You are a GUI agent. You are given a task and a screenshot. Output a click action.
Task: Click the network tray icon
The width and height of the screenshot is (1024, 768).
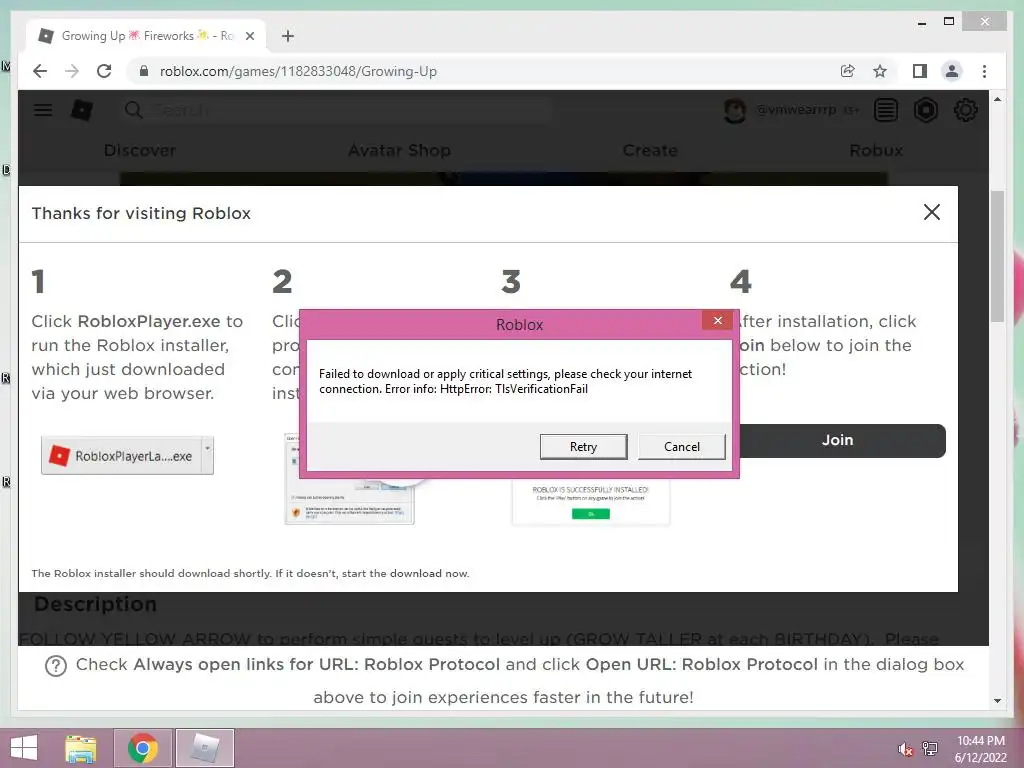tap(930, 749)
